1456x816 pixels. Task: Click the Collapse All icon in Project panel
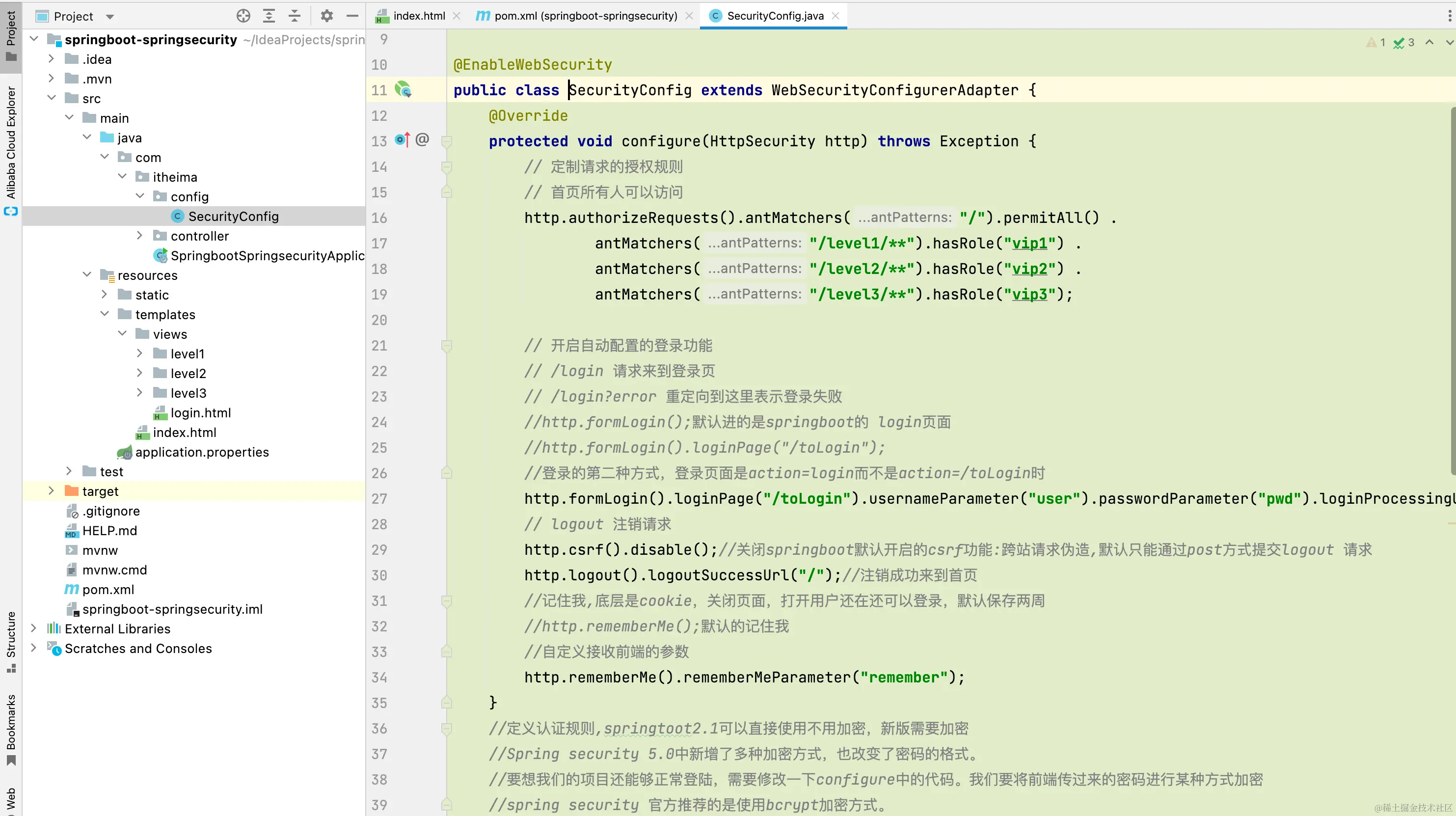pos(295,16)
